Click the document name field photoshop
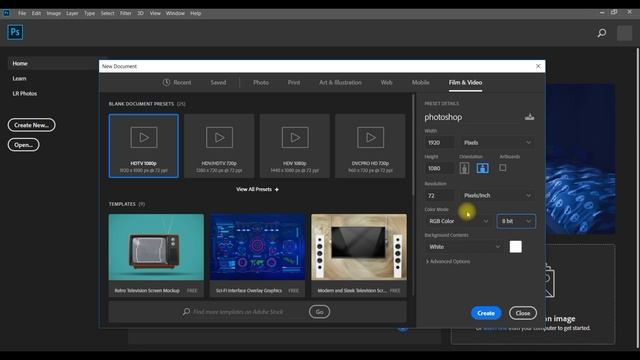Image resolution: width=640 pixels, height=360 pixels. click(x=473, y=117)
